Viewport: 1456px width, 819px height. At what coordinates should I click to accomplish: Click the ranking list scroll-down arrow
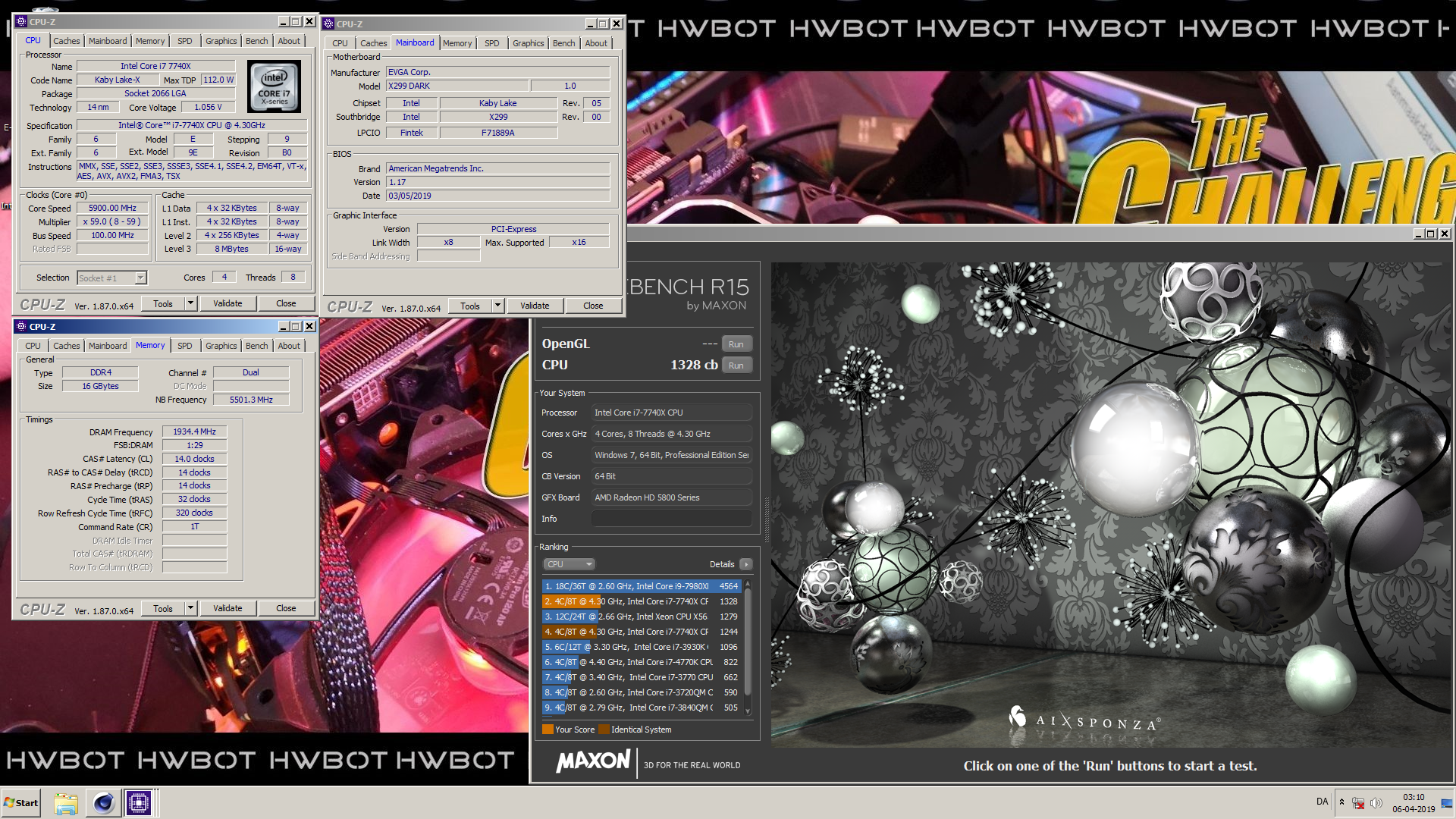[x=748, y=711]
